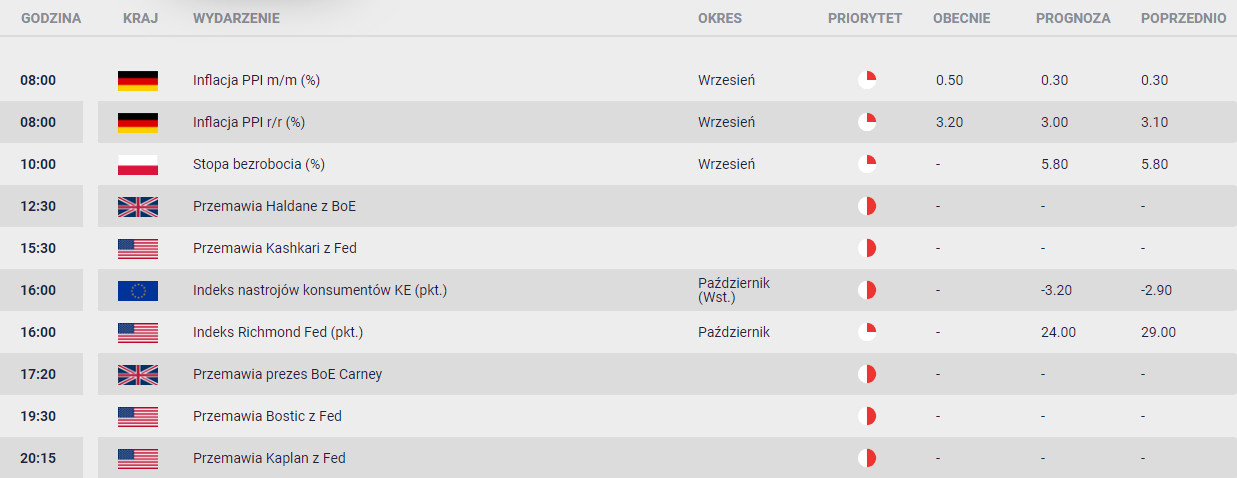
Task: Open the Przemawia Bostic z Fed event
Action: click(268, 416)
